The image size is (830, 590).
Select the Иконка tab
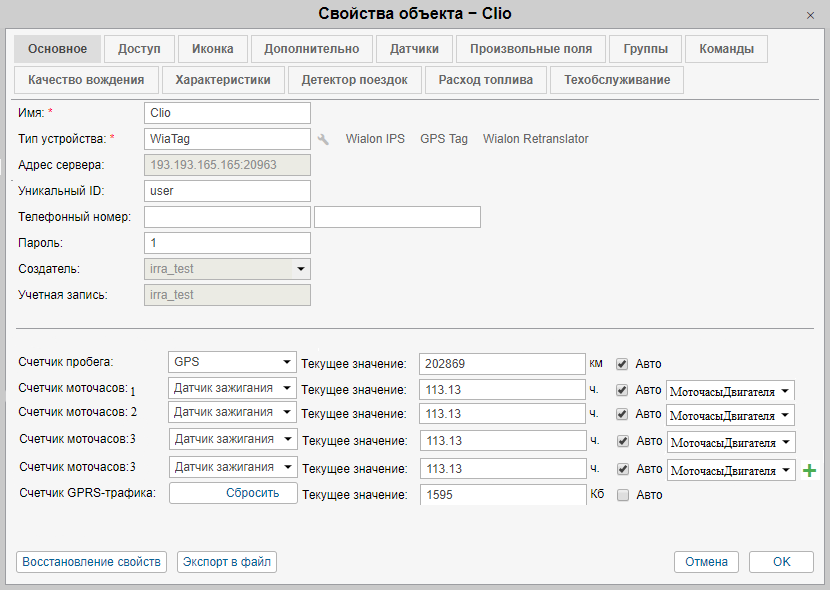[x=212, y=49]
